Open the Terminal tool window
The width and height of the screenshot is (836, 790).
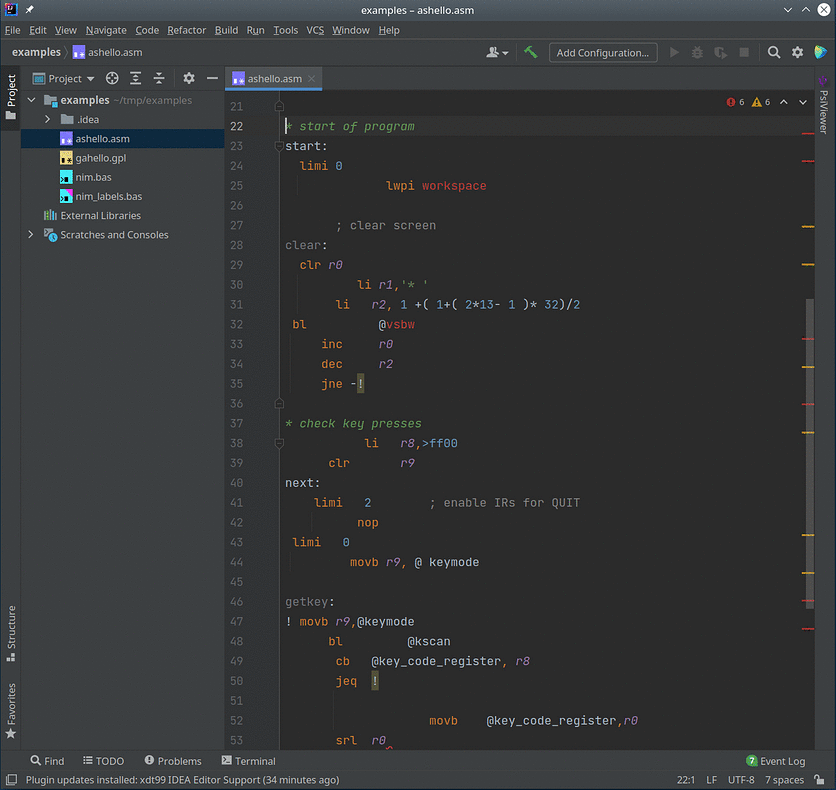(248, 761)
